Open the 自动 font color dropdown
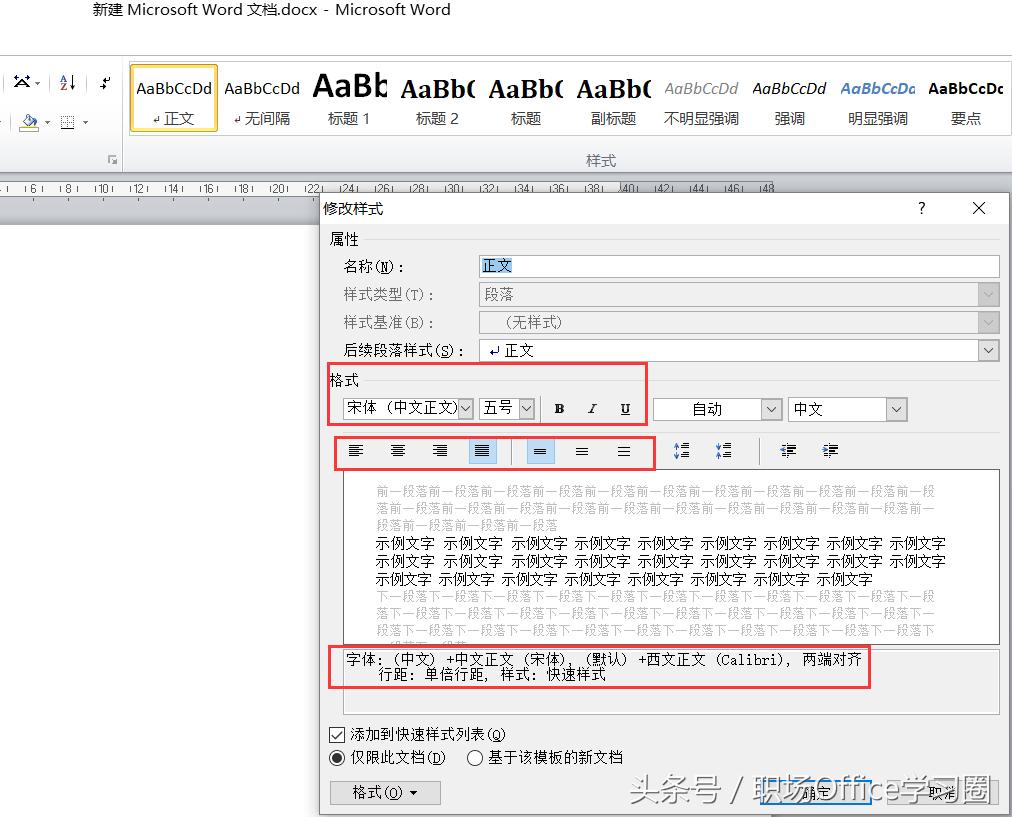Screen dimensions: 1012x817 [x=770, y=408]
